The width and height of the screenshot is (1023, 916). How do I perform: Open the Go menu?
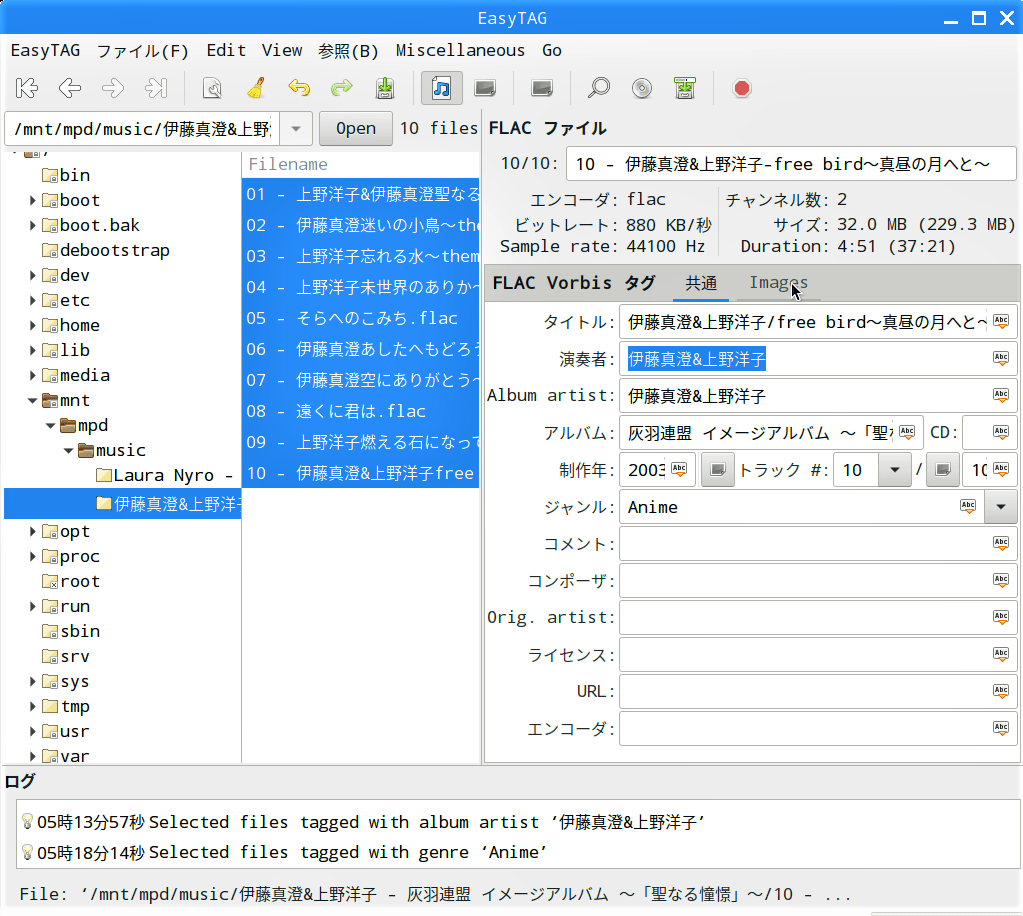click(552, 50)
